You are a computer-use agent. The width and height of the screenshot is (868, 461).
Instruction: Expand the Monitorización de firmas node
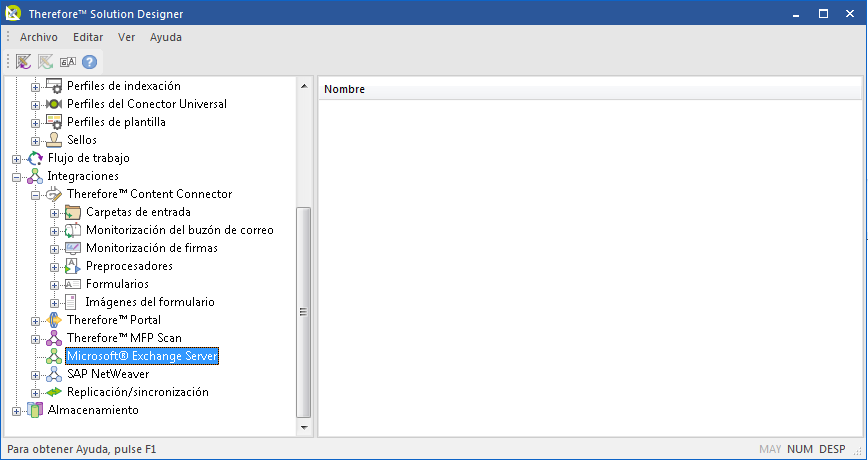click(x=54, y=249)
